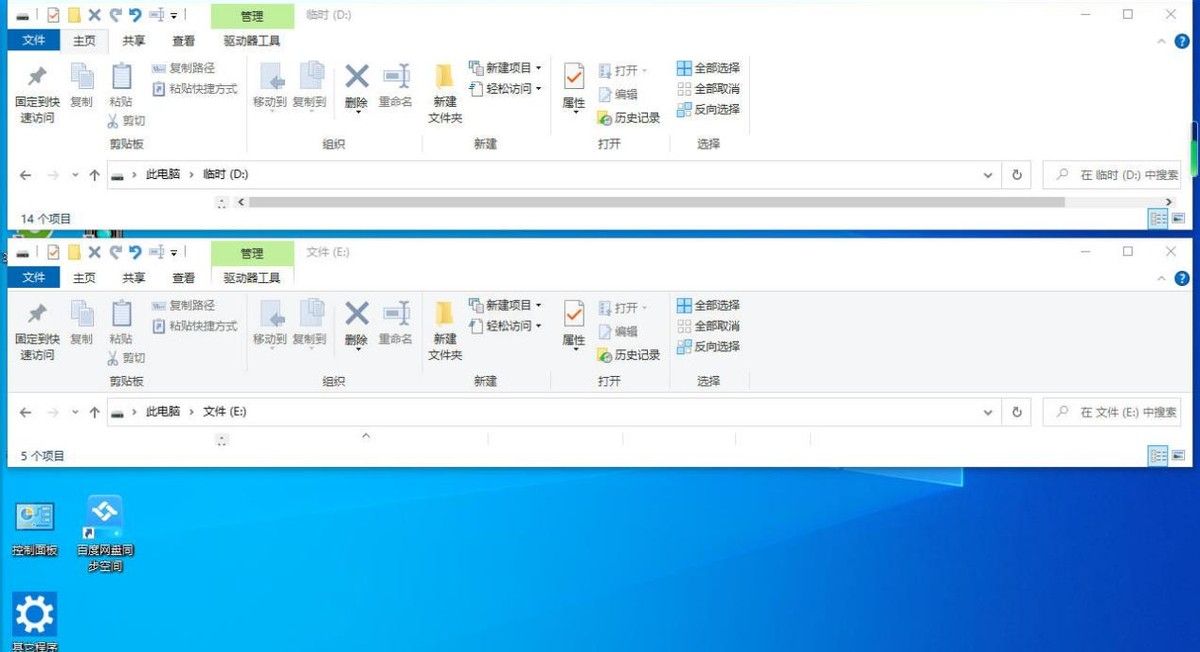Open the gear settings desktop icon
1200x652 pixels.
[34, 621]
